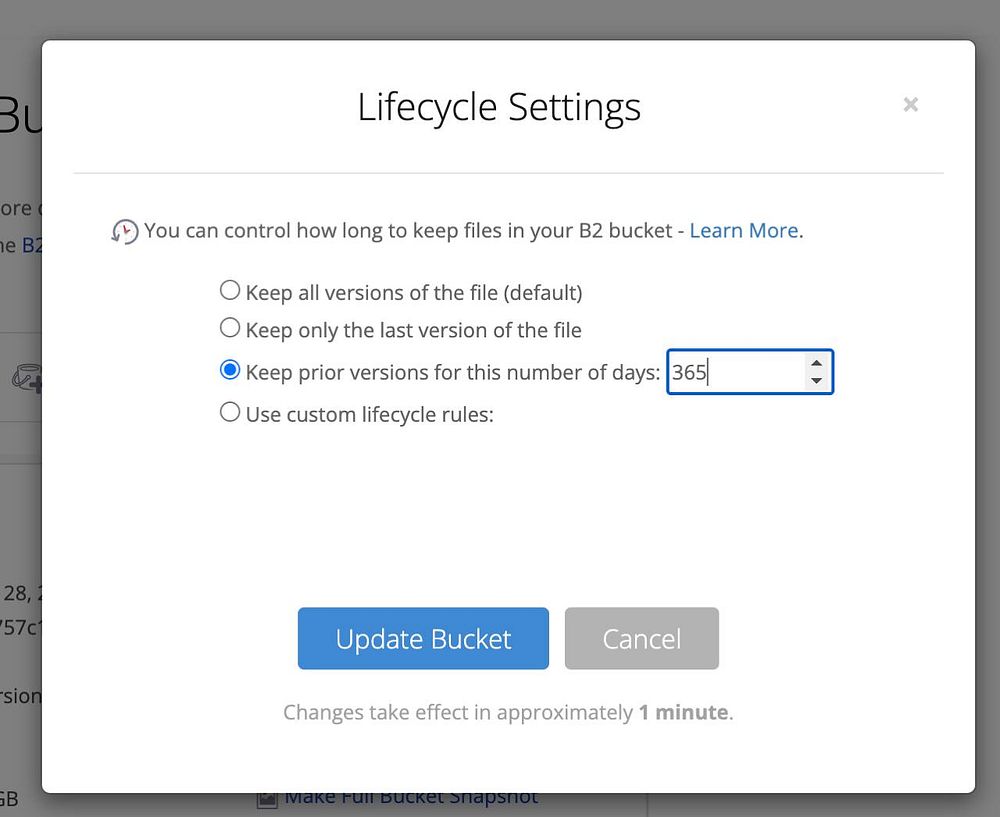Click the B2 link behind the dialog
Image resolution: width=1000 pixels, height=817 pixels.
33,245
